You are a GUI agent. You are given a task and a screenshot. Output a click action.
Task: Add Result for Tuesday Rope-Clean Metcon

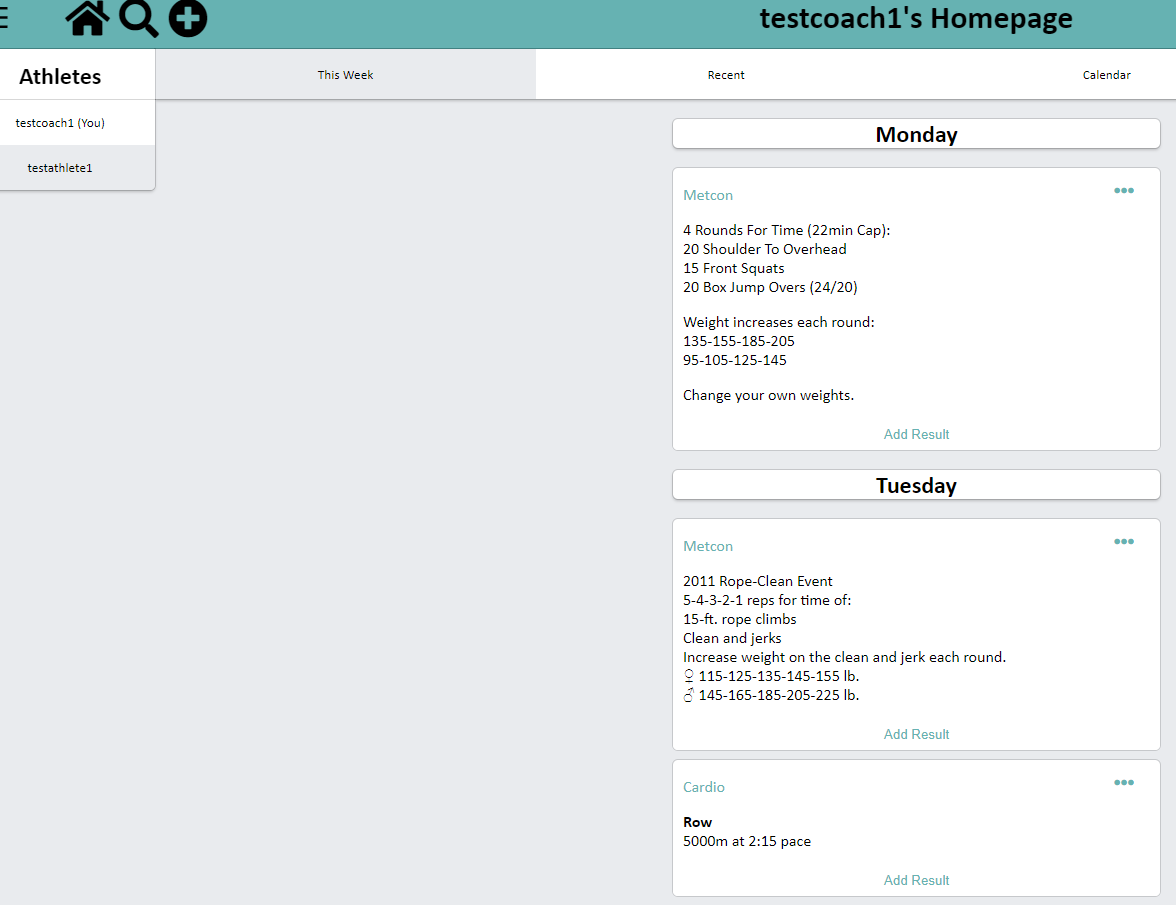tap(916, 734)
